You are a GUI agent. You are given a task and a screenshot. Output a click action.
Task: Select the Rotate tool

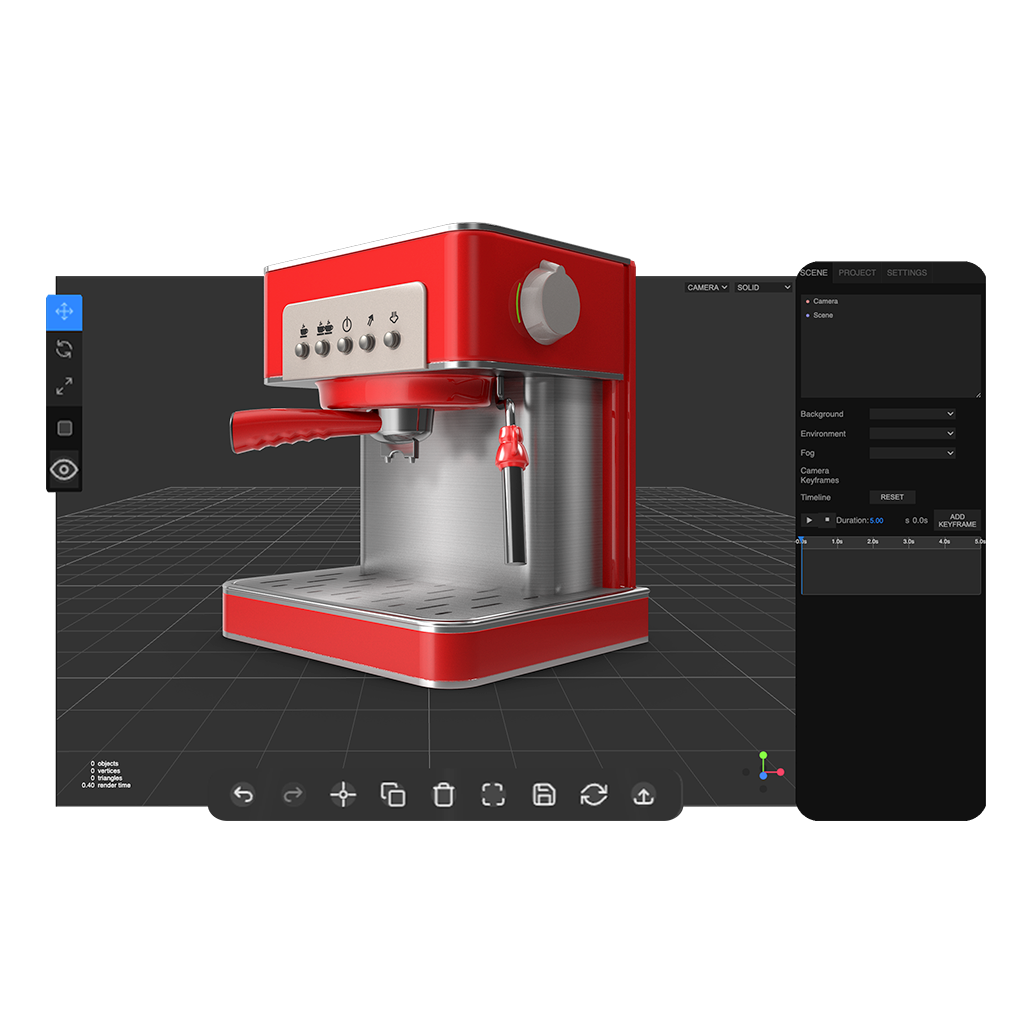(x=63, y=350)
